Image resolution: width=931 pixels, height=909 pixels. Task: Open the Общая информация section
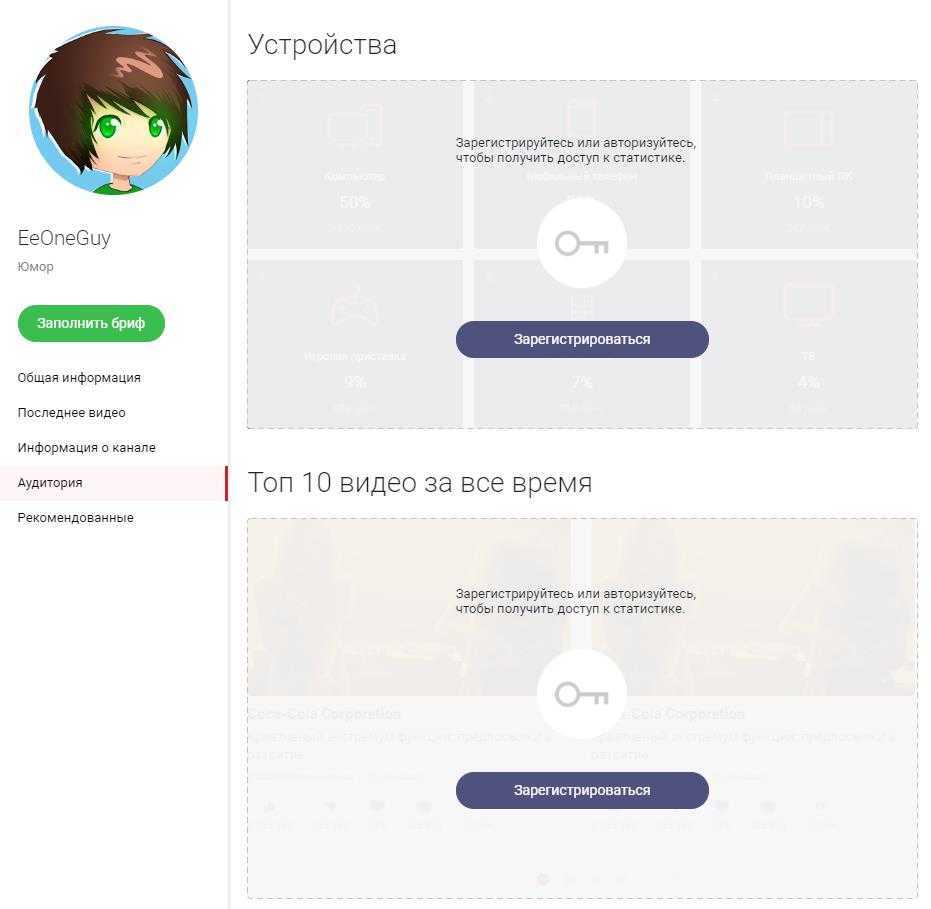coord(79,378)
